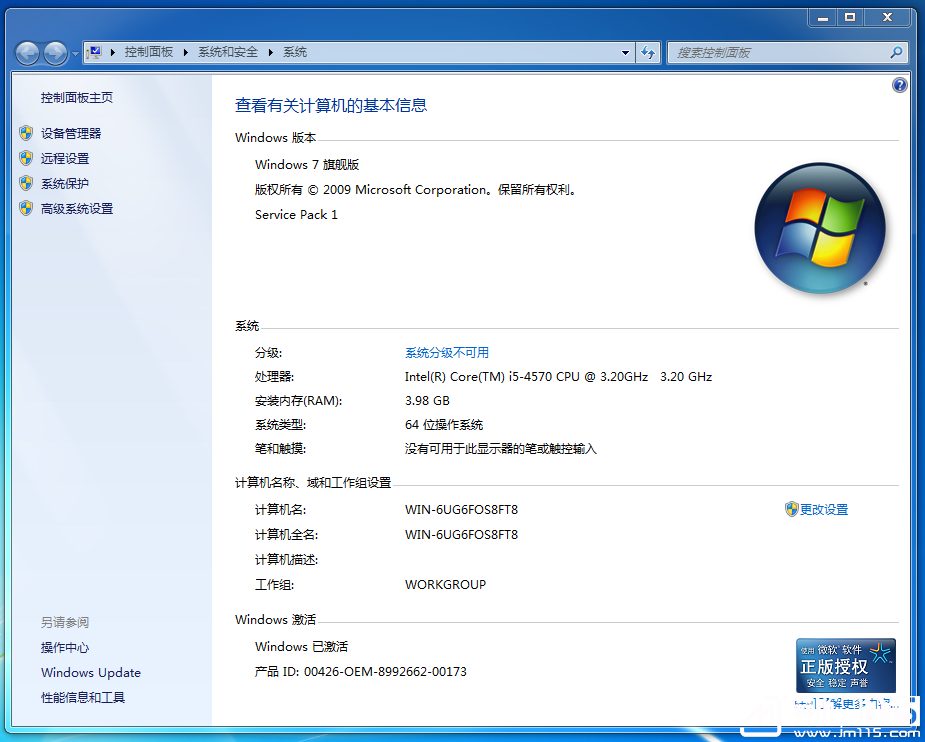Viewport: 925px width, 742px height.
Task: Go back using the Back arrow button
Action: point(27,53)
